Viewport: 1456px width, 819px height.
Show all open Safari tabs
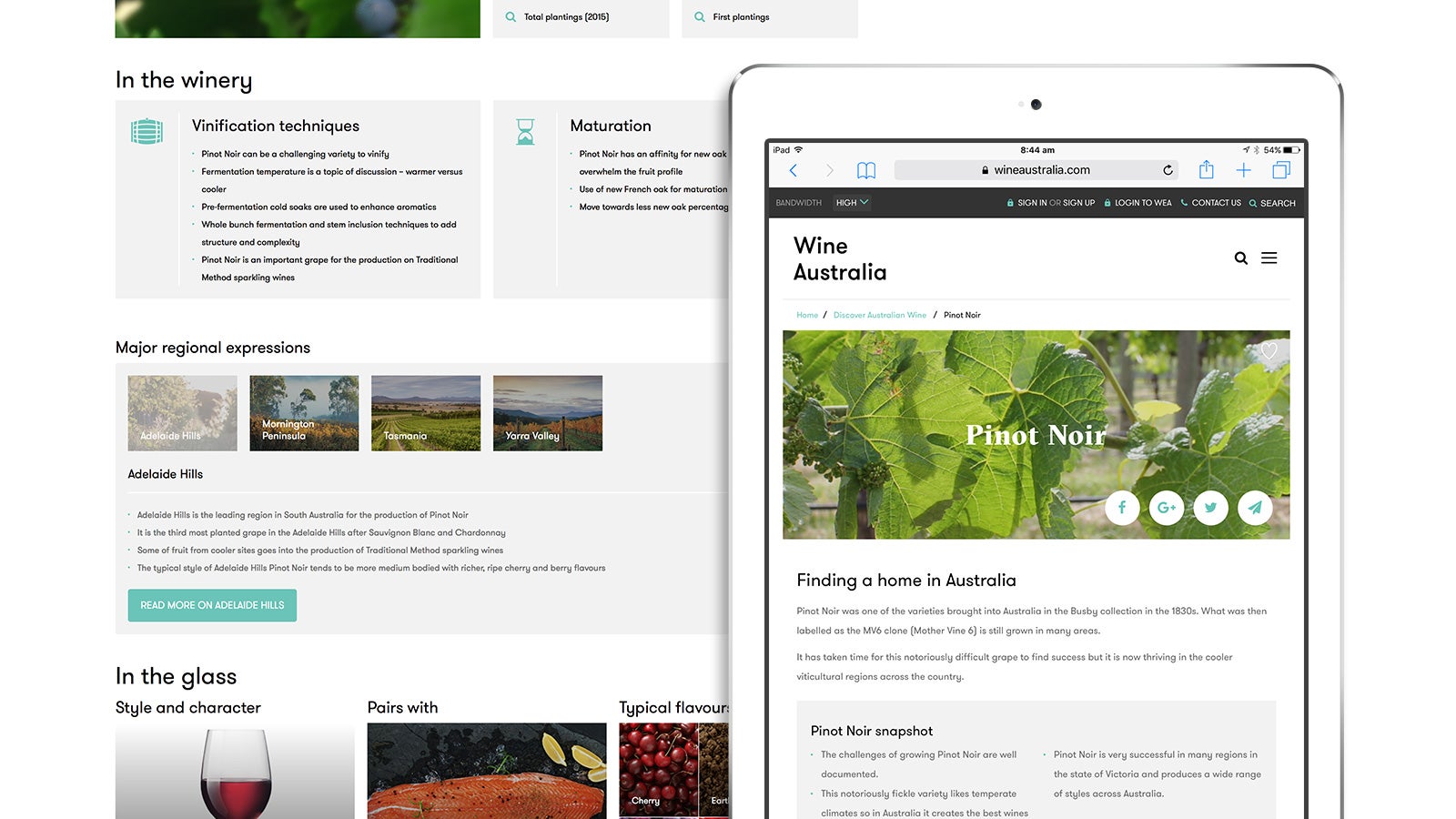click(x=1281, y=170)
